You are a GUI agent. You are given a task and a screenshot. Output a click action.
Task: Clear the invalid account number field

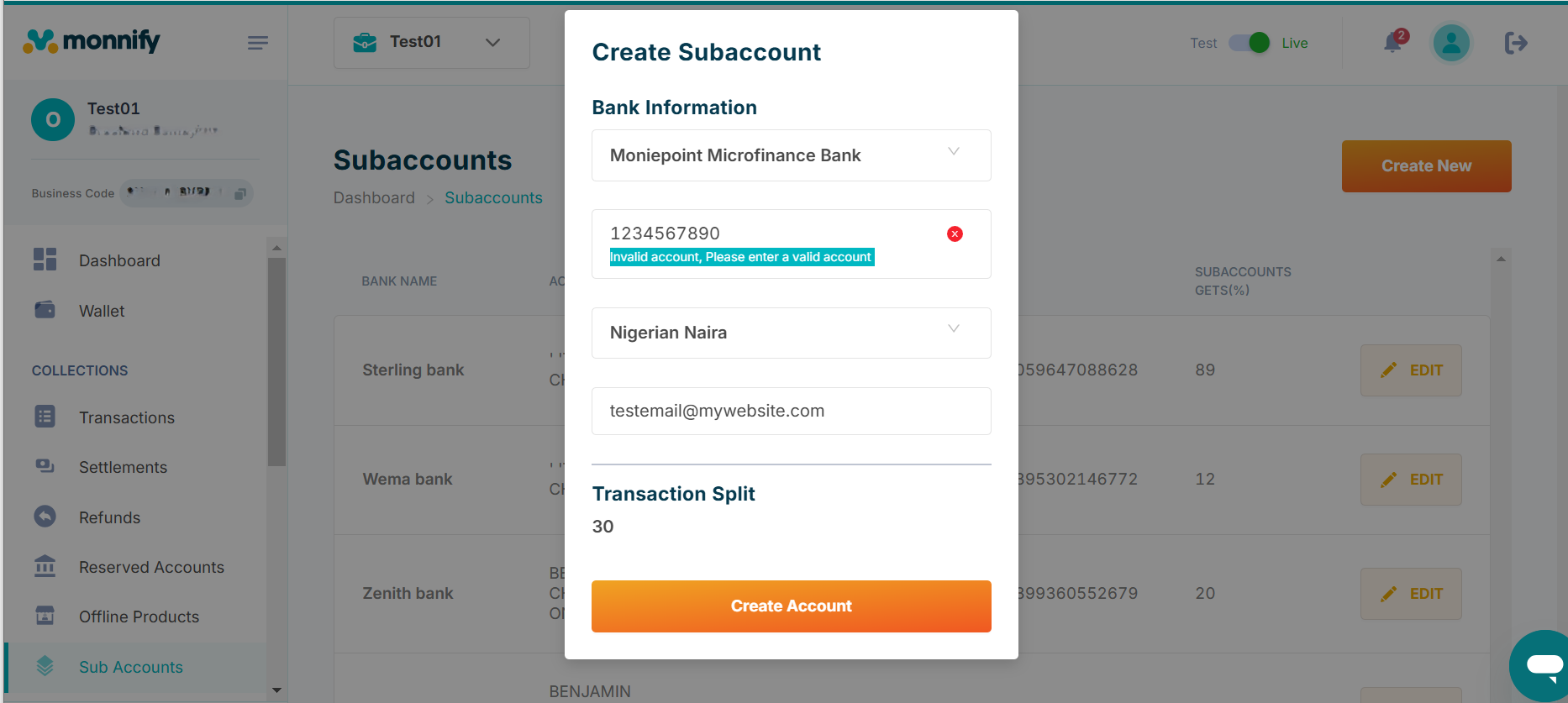tap(955, 234)
